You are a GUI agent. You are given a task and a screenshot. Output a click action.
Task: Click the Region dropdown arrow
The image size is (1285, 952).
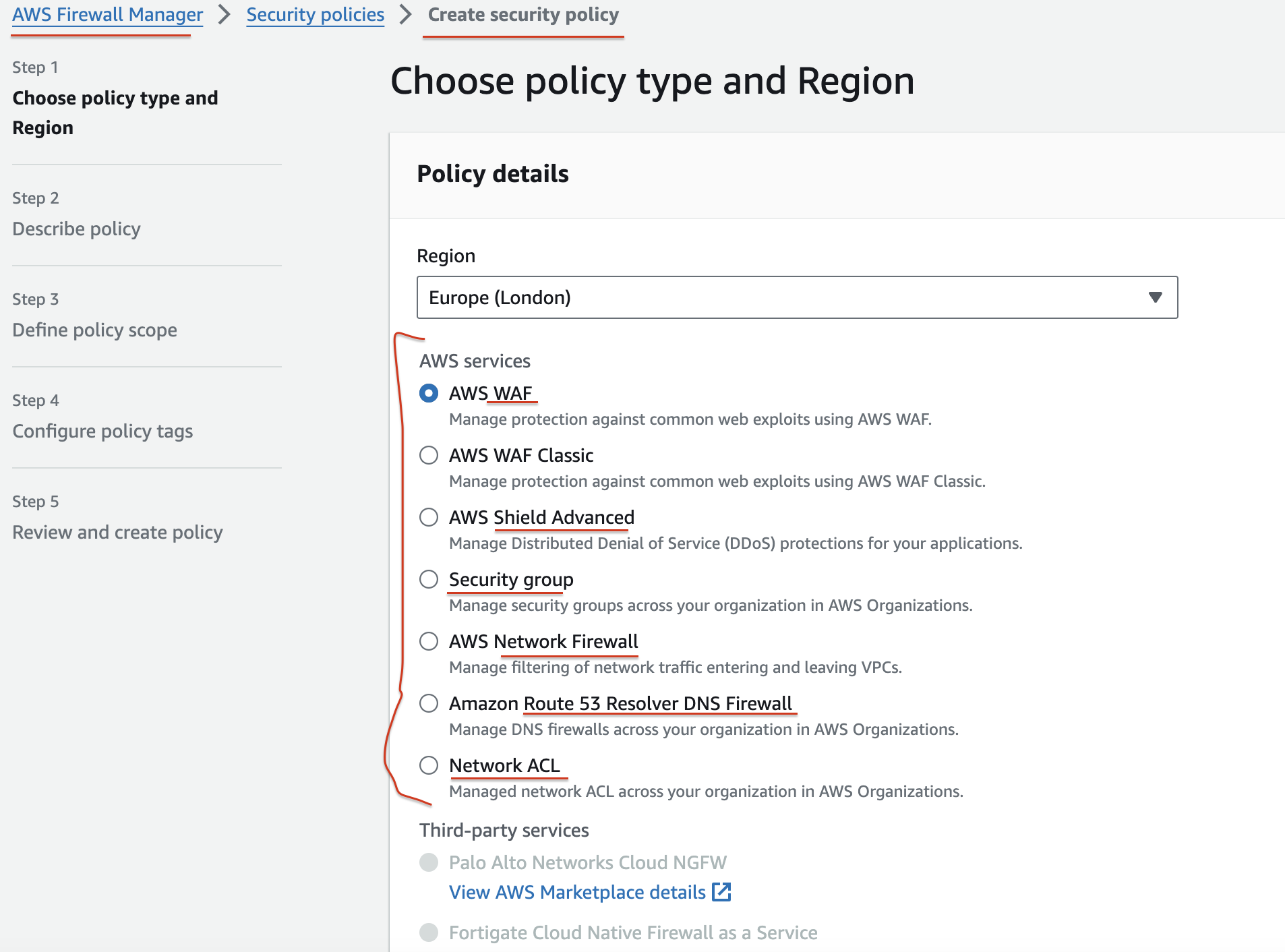tap(1155, 297)
